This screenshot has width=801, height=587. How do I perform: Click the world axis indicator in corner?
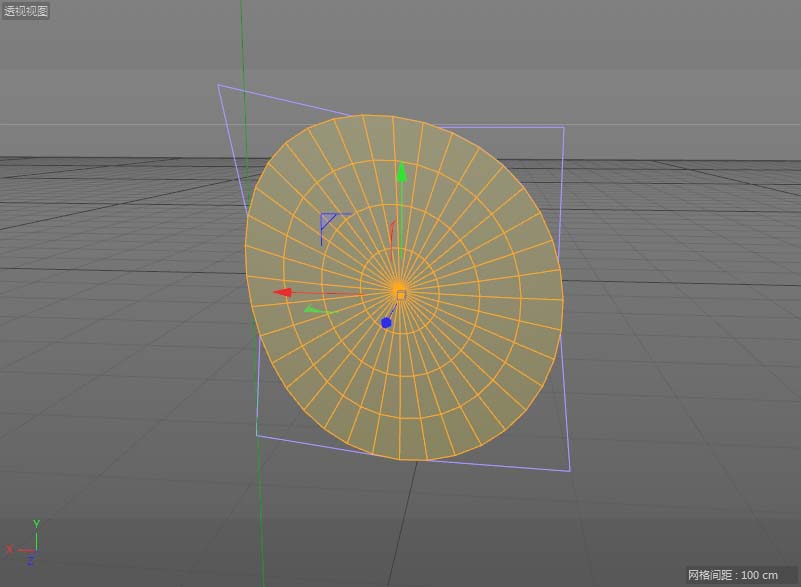(23, 543)
